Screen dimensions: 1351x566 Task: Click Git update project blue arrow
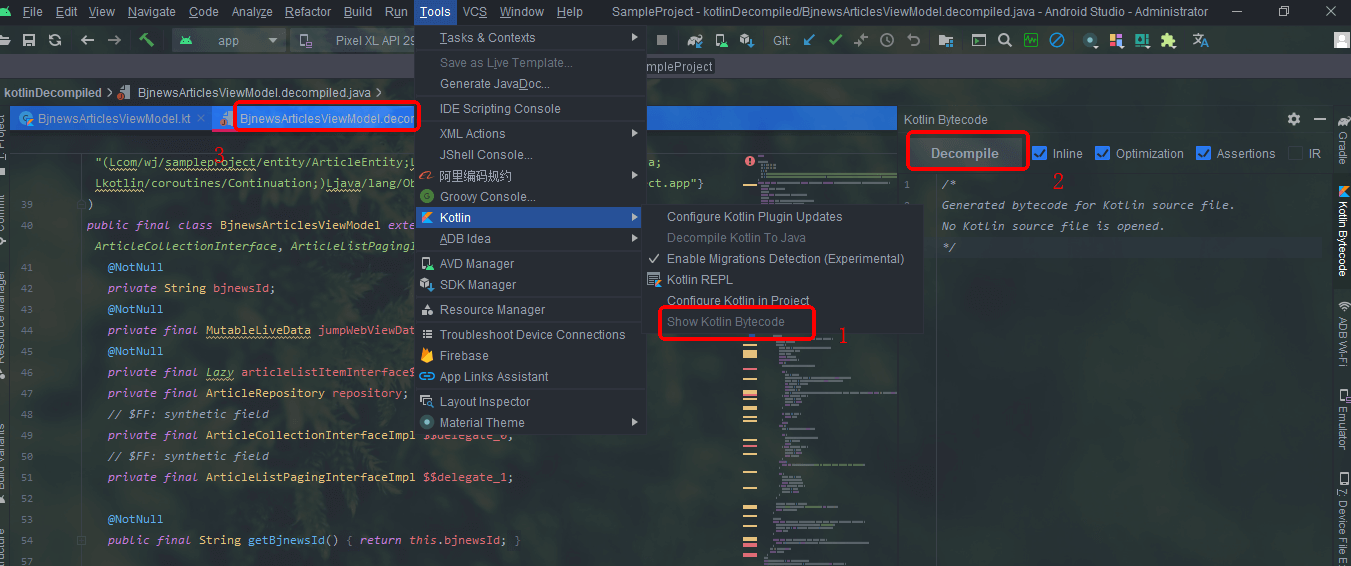[x=809, y=41]
